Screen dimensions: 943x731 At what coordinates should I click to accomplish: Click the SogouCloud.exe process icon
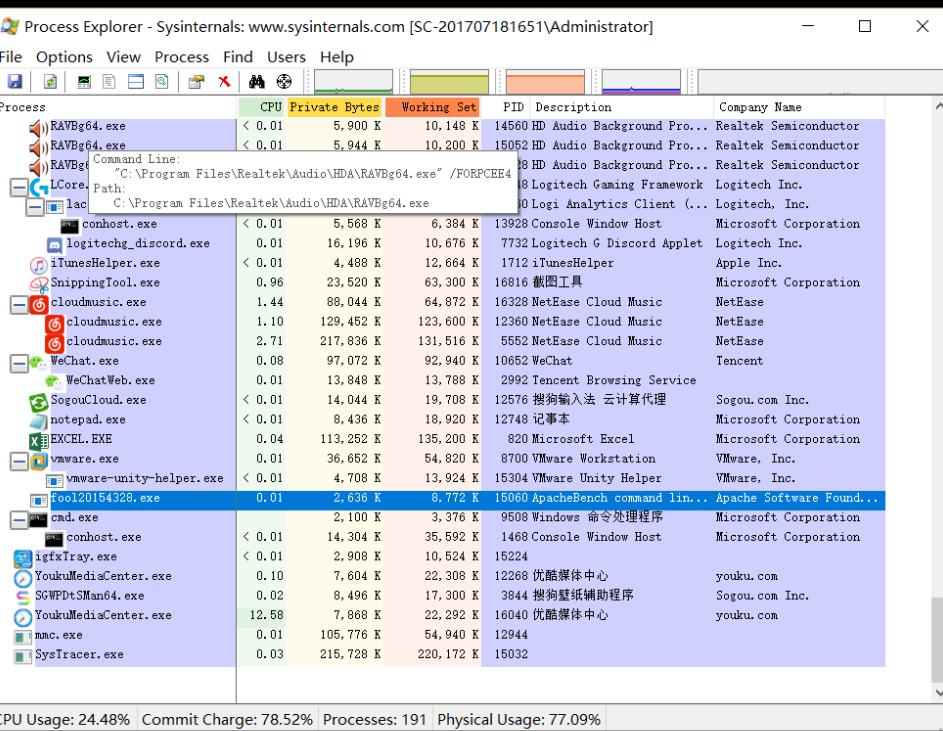coord(38,401)
